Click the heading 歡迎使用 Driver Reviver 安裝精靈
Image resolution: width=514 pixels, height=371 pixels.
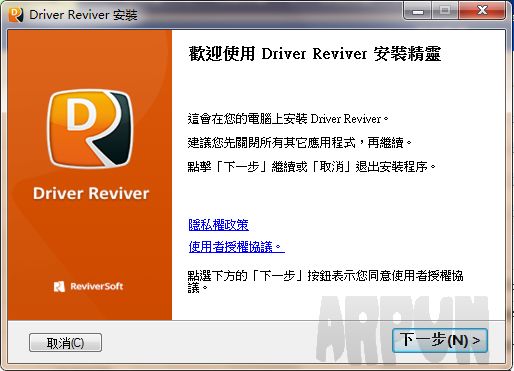pyautogui.click(x=315, y=54)
